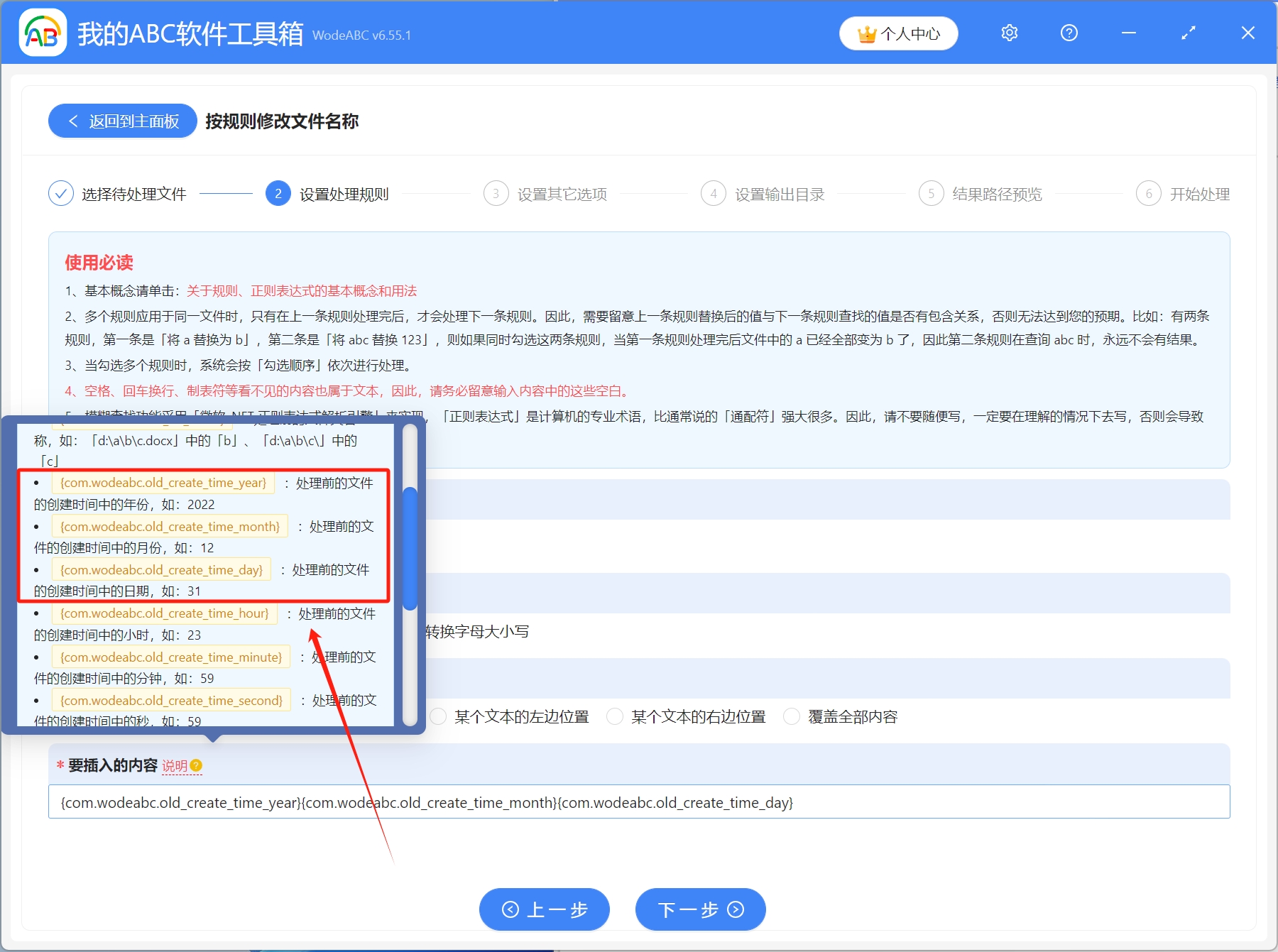
Task: Click step circle 6 开始处理
Action: pyautogui.click(x=1149, y=193)
